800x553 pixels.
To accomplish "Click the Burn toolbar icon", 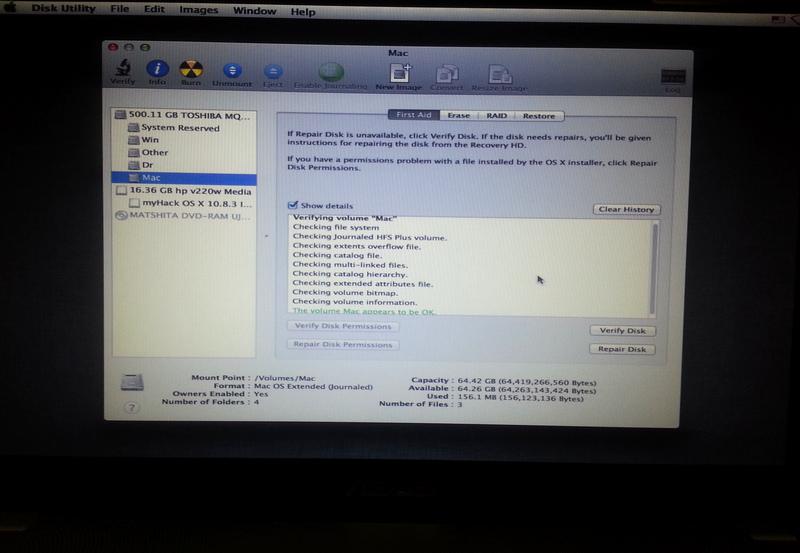I will point(190,72).
